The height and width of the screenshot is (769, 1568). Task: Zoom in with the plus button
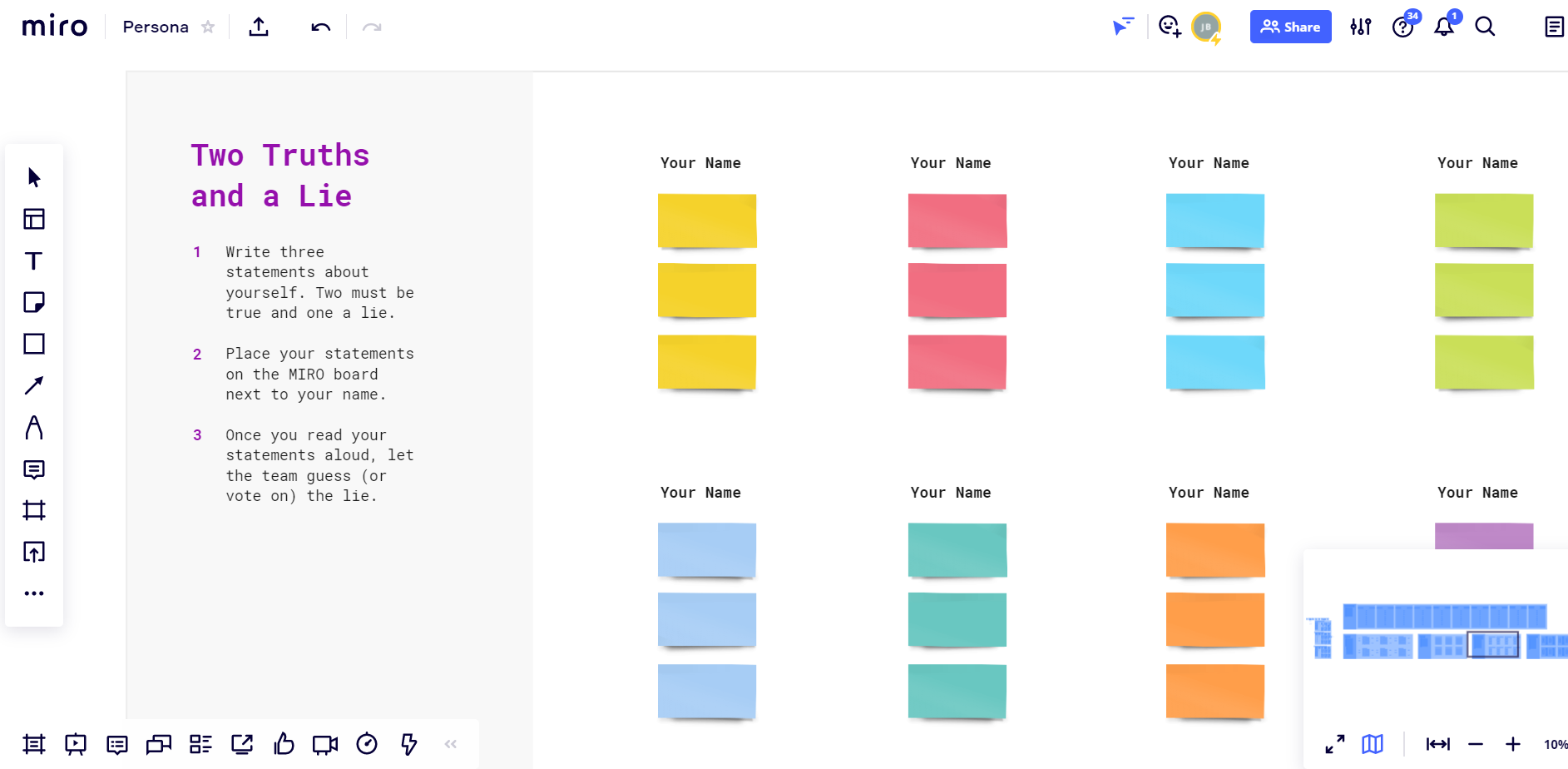[1513, 744]
